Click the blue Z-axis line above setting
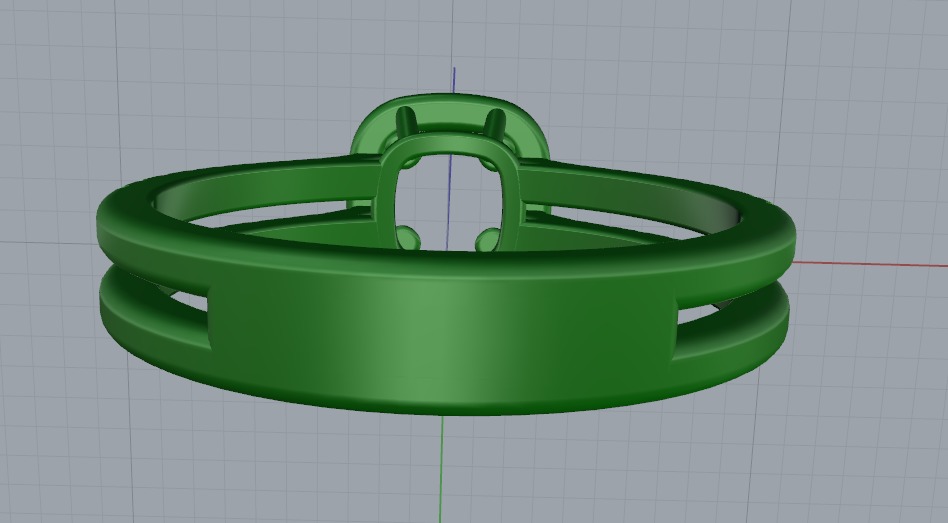This screenshot has height=523, width=948. pos(454,80)
